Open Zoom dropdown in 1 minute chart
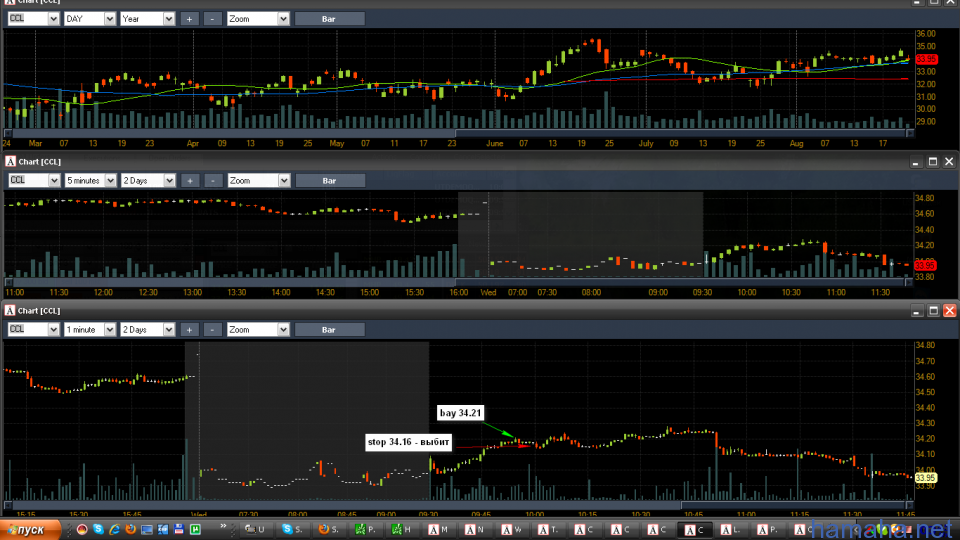Screen dimensions: 960x540 click(x=283, y=329)
